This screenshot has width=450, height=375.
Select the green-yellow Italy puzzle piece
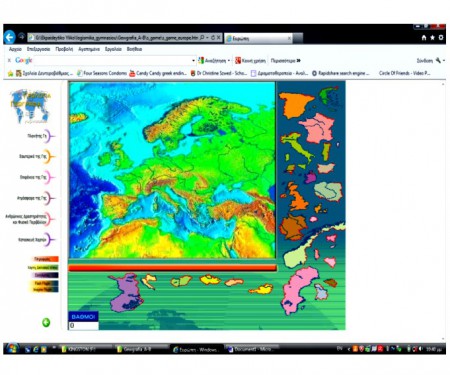(x=297, y=146)
